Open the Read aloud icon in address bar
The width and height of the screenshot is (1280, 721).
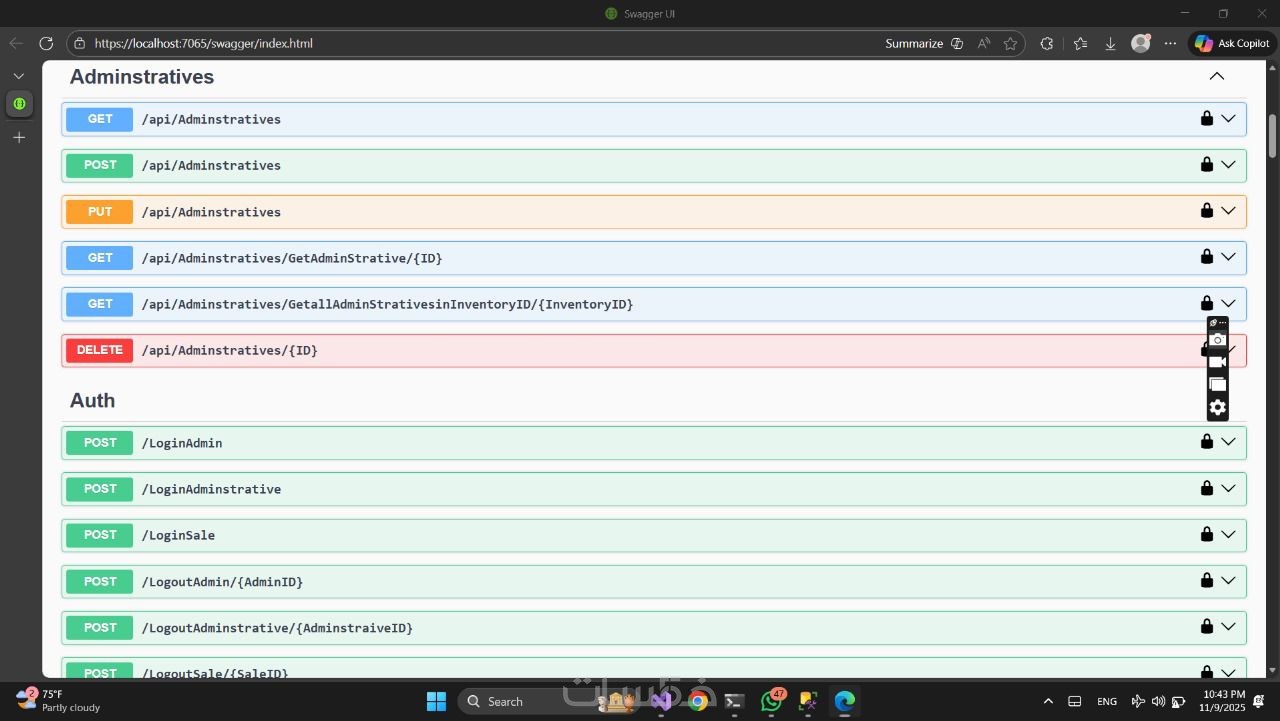[x=984, y=43]
